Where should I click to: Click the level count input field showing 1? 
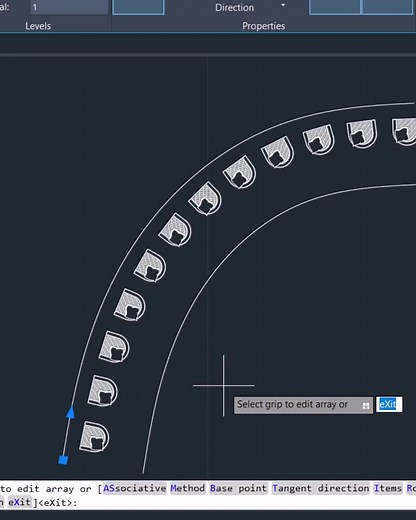(x=69, y=7)
